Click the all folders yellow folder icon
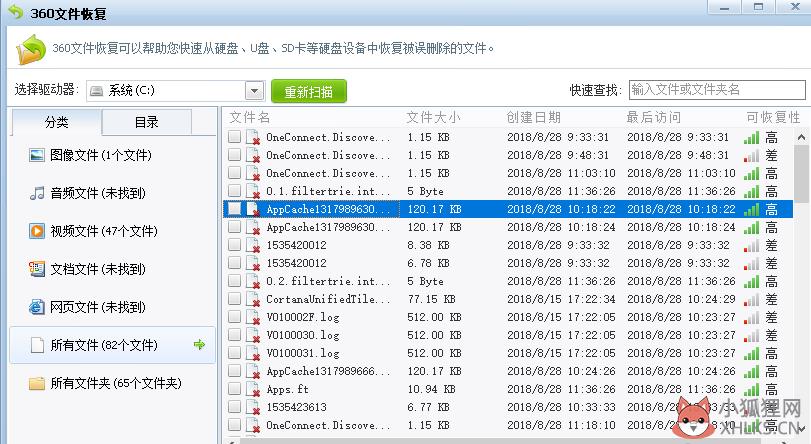The width and height of the screenshot is (811, 444). pyautogui.click(x=37, y=383)
